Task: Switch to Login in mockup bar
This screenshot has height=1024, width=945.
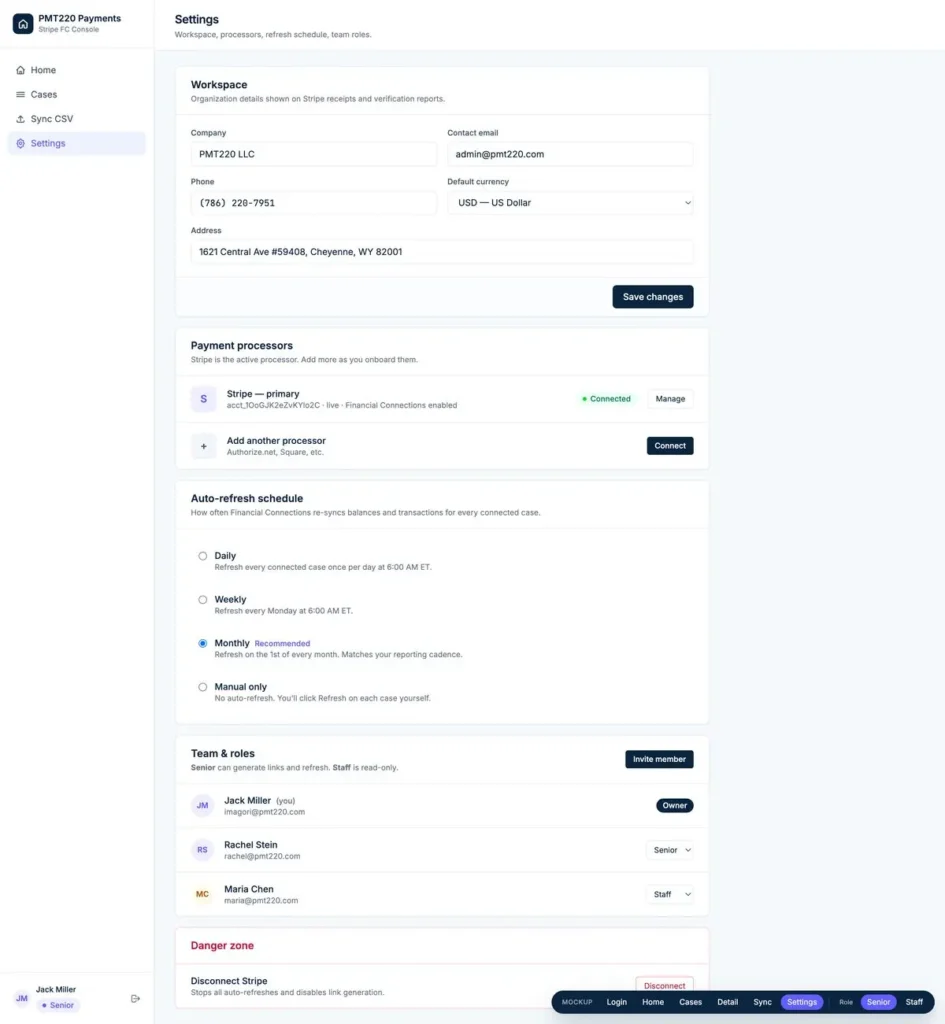Action: click(617, 1002)
